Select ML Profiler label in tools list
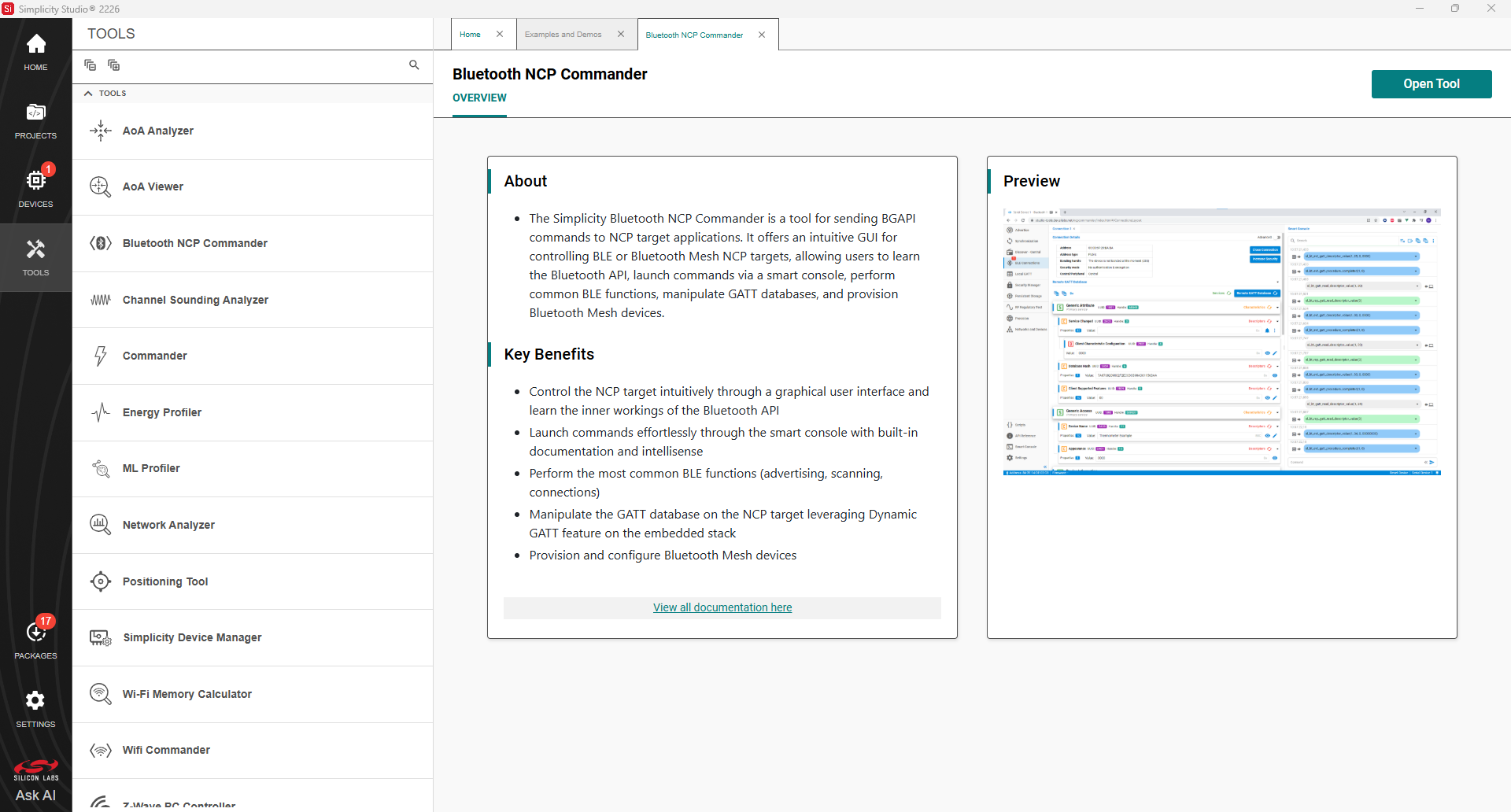The height and width of the screenshot is (812, 1511). click(x=151, y=468)
